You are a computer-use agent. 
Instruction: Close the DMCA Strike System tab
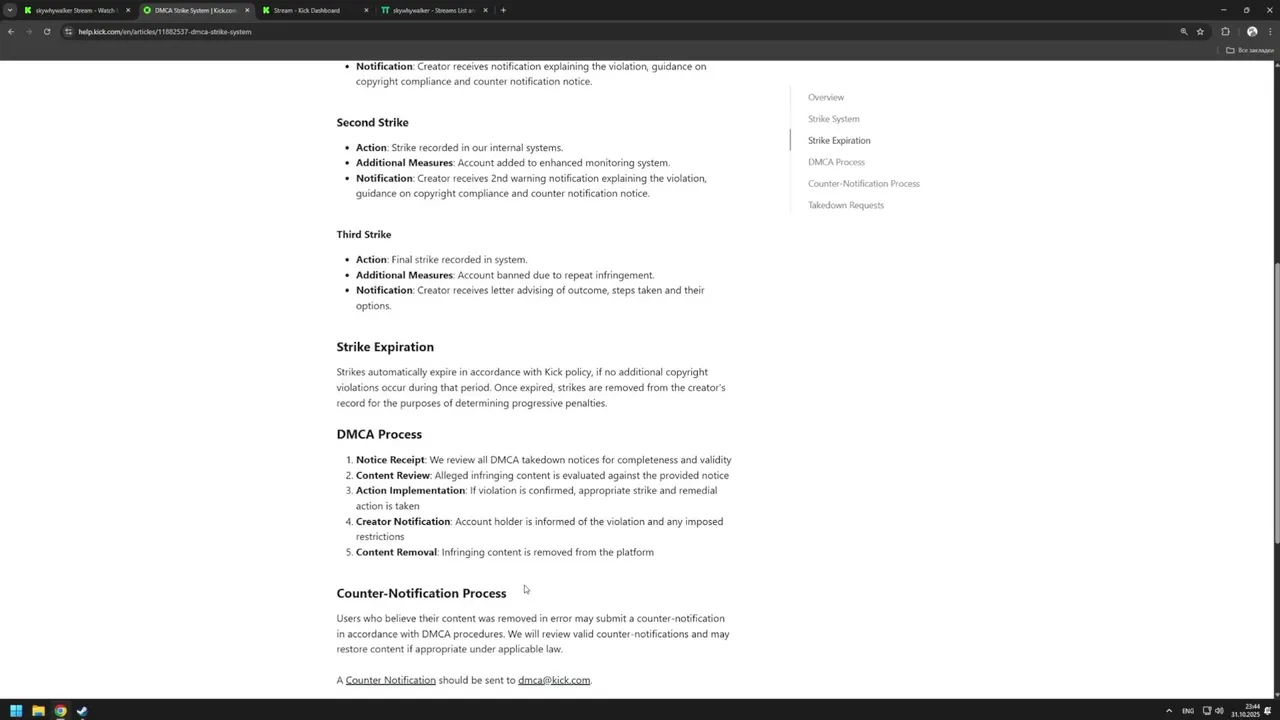click(247, 10)
